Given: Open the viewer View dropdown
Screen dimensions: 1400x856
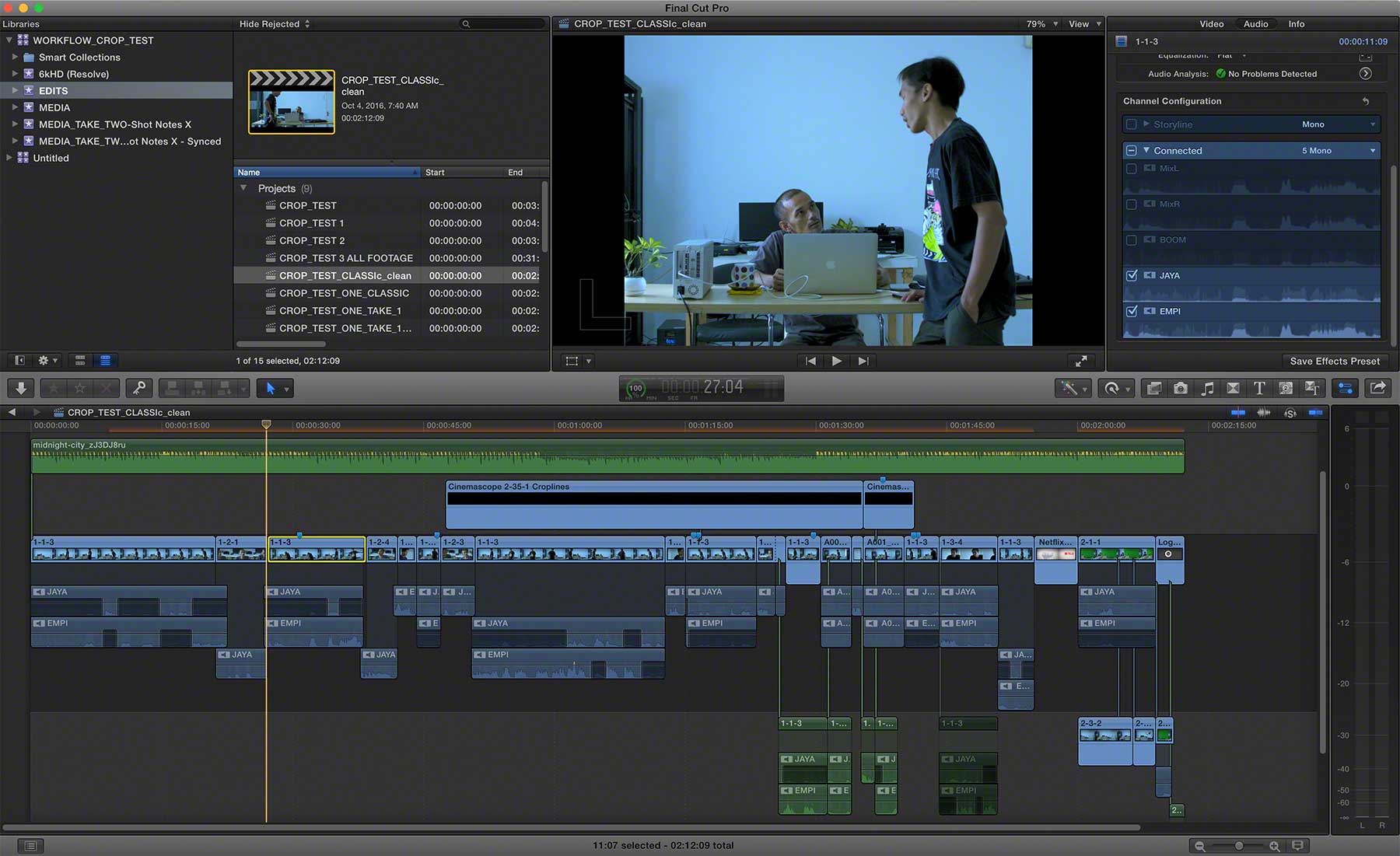Looking at the screenshot, I should (x=1084, y=24).
